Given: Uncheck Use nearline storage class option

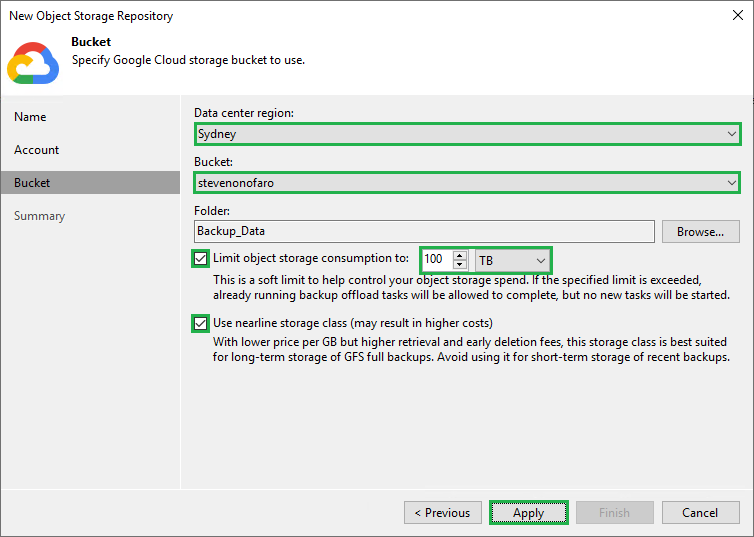Looking at the screenshot, I should [x=200, y=323].
